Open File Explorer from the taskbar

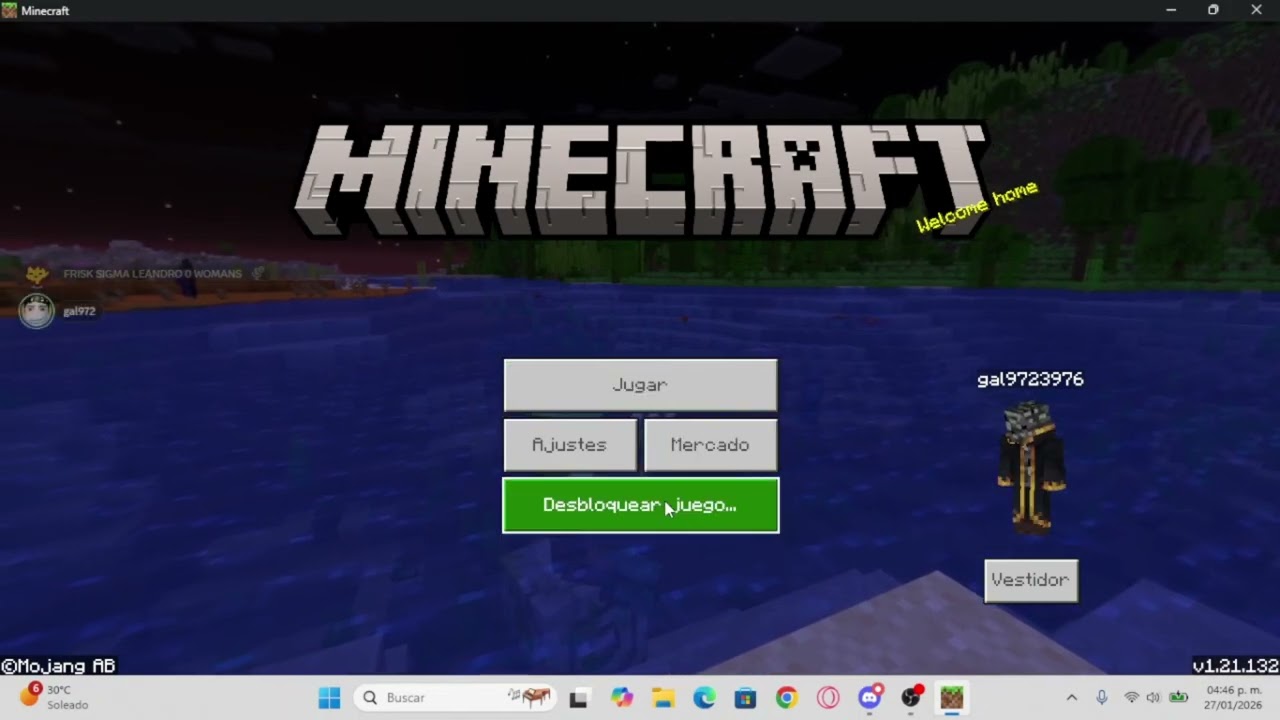[663, 698]
